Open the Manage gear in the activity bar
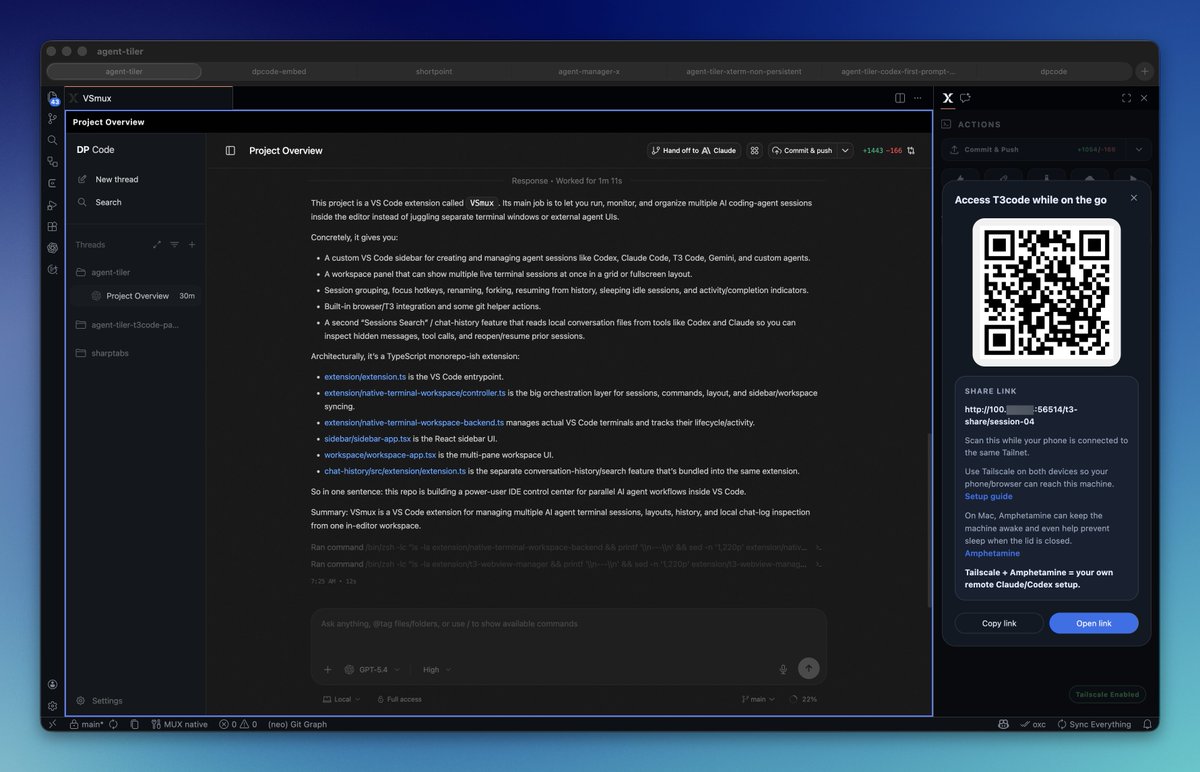The height and width of the screenshot is (772, 1200). (53, 705)
